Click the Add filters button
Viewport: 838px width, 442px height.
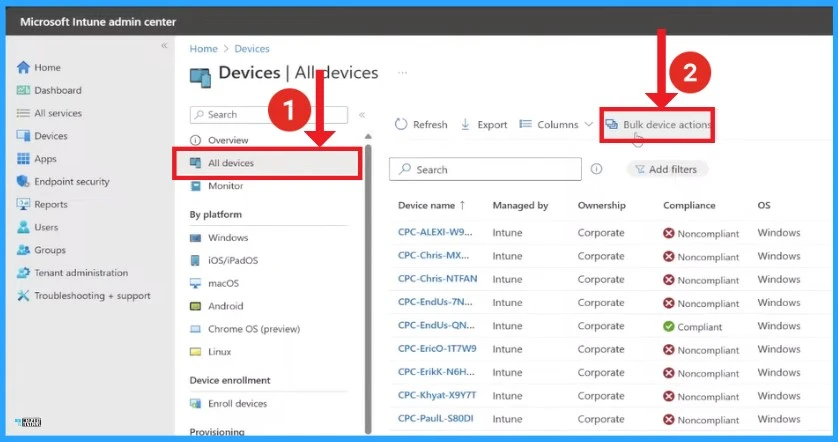pos(667,169)
